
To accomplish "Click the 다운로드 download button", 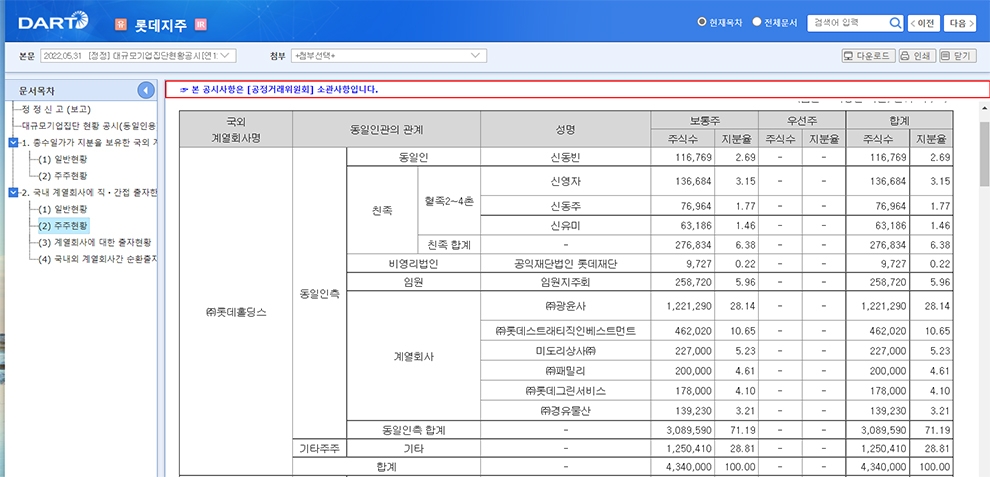I will [868, 56].
